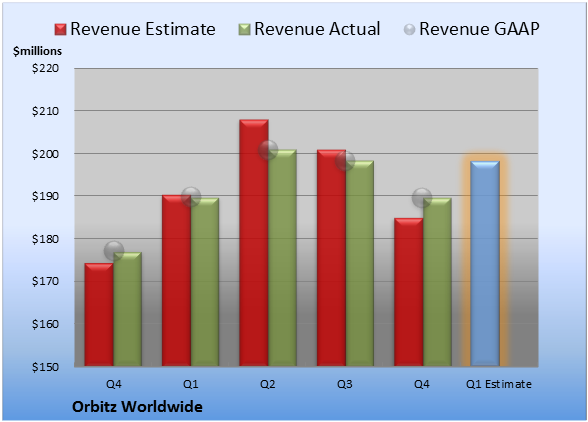Viewport: 588px width, 422px height.
Task: Click the '$200' axis value
Action: [45, 154]
